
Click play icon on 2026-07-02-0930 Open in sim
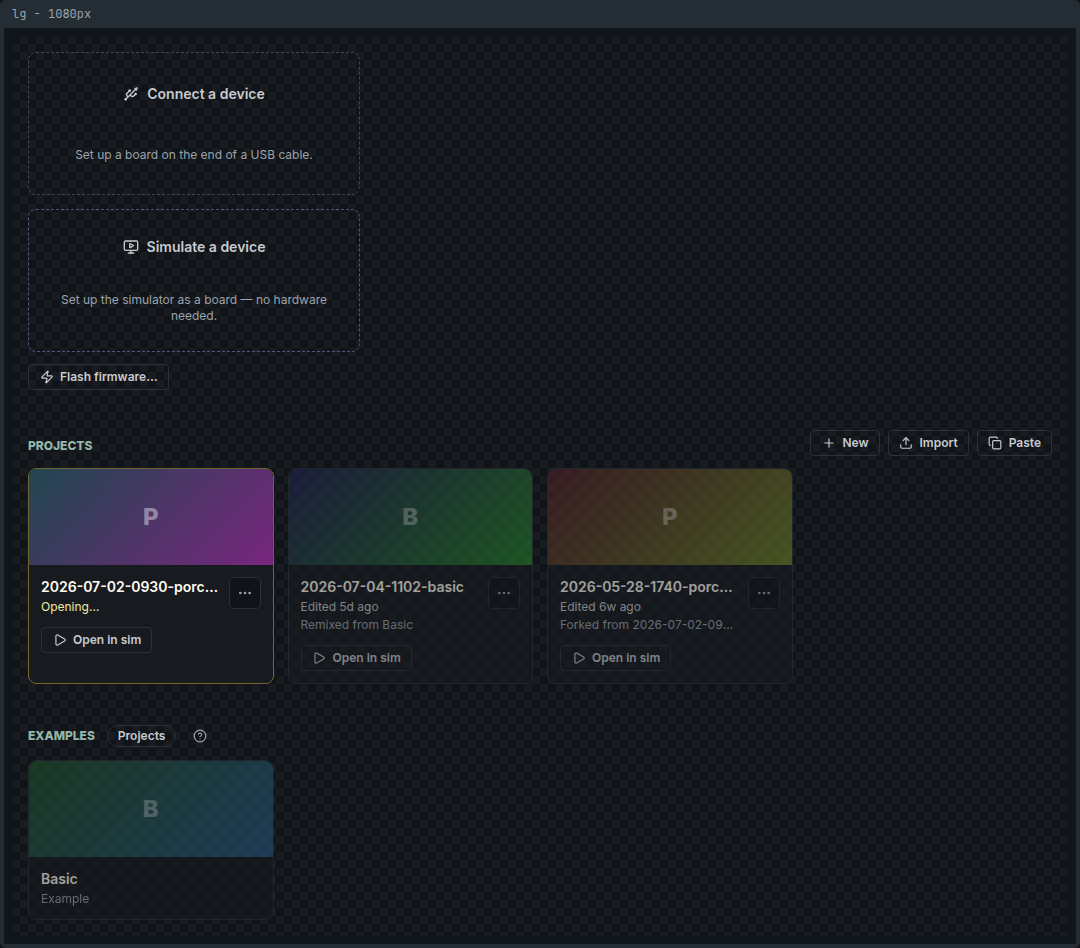(60, 640)
